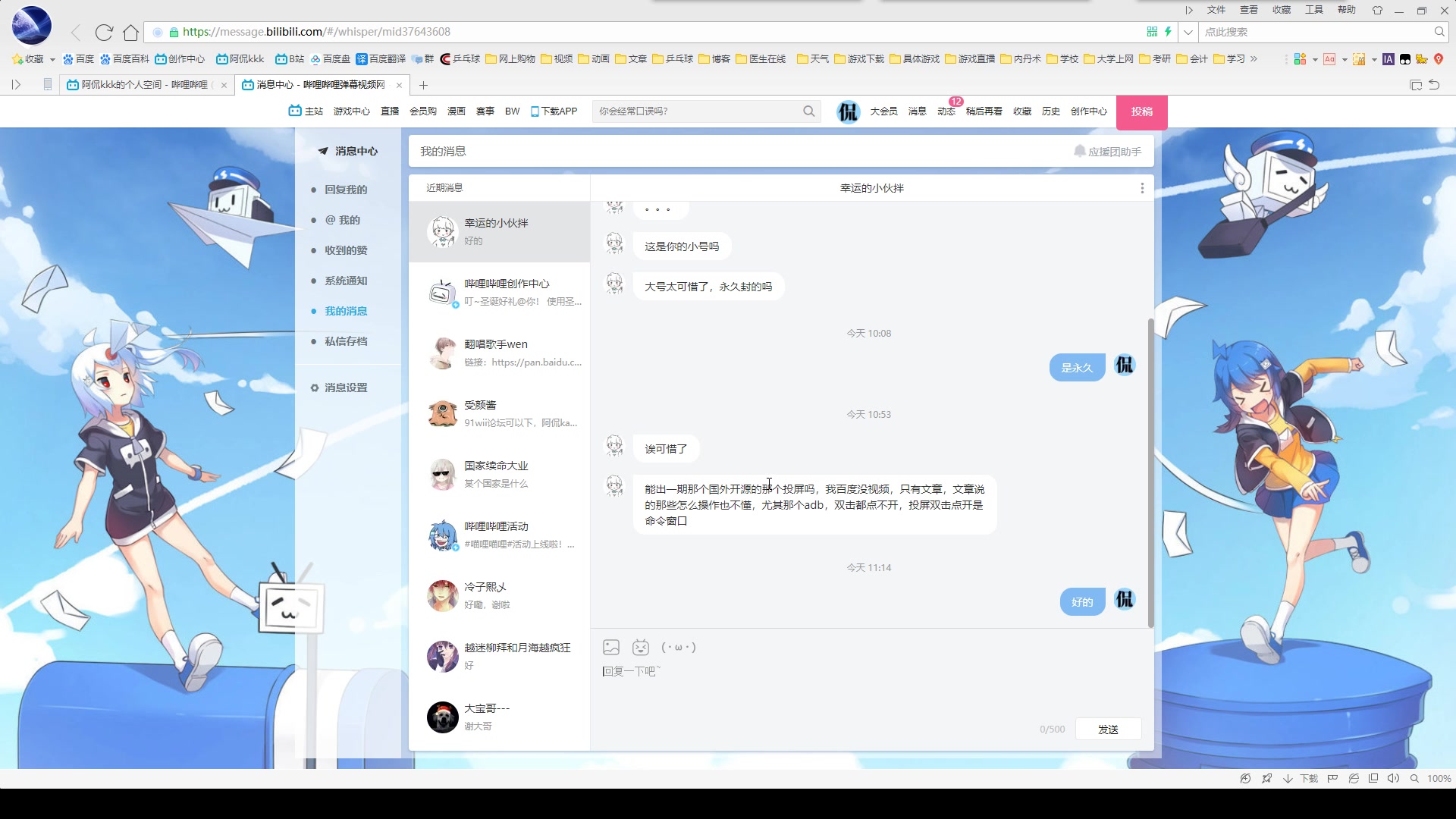Open the 游戏下载 bookmark folder
Viewport: 1456px width, 819px height.
tap(859, 59)
